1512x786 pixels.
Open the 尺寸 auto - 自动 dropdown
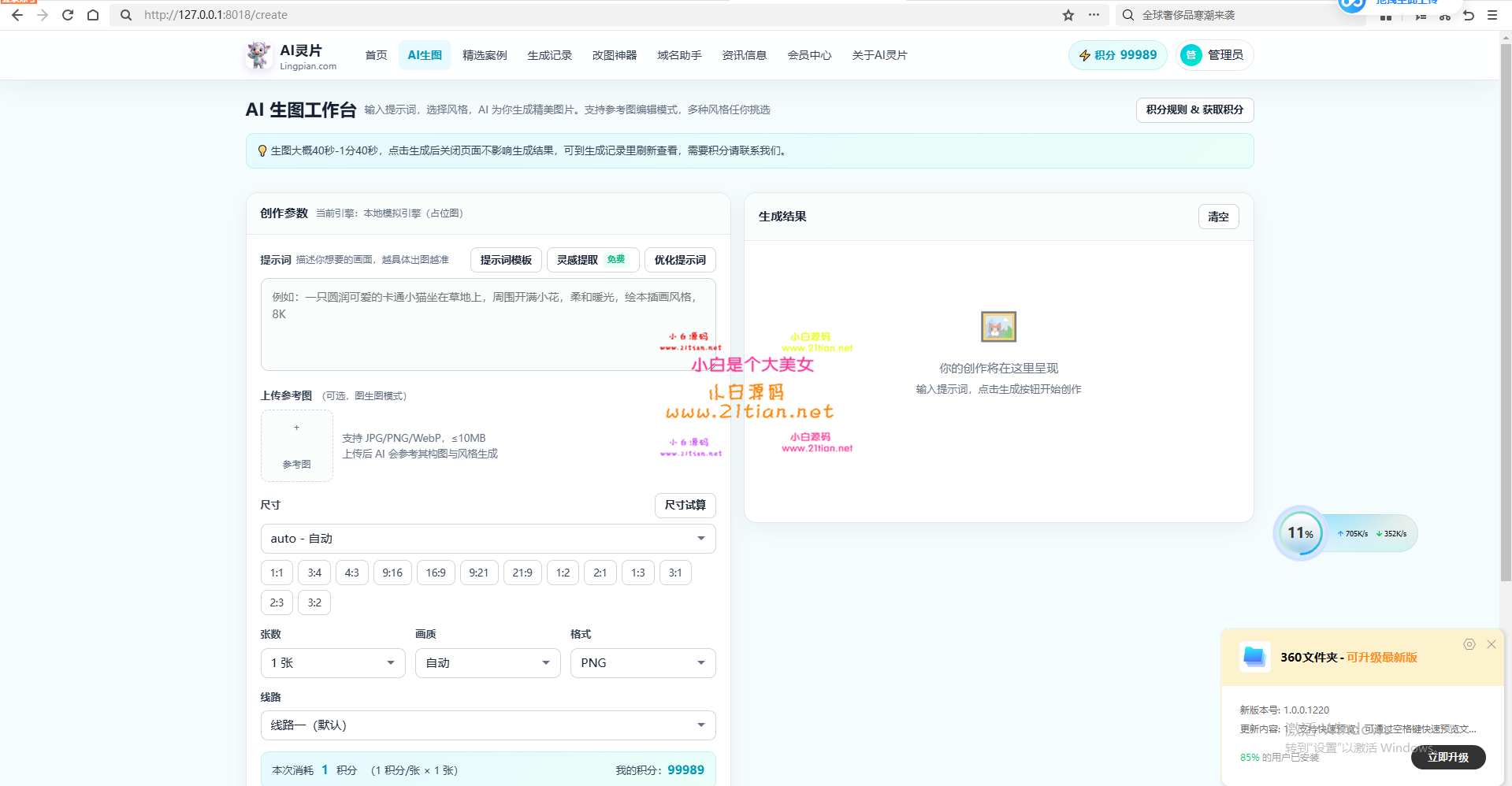click(x=488, y=539)
